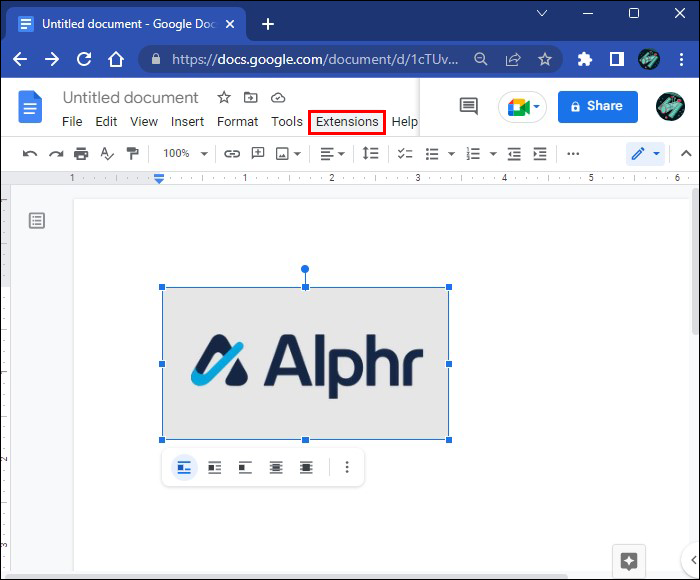Select In line image wrap option

pos(184,467)
